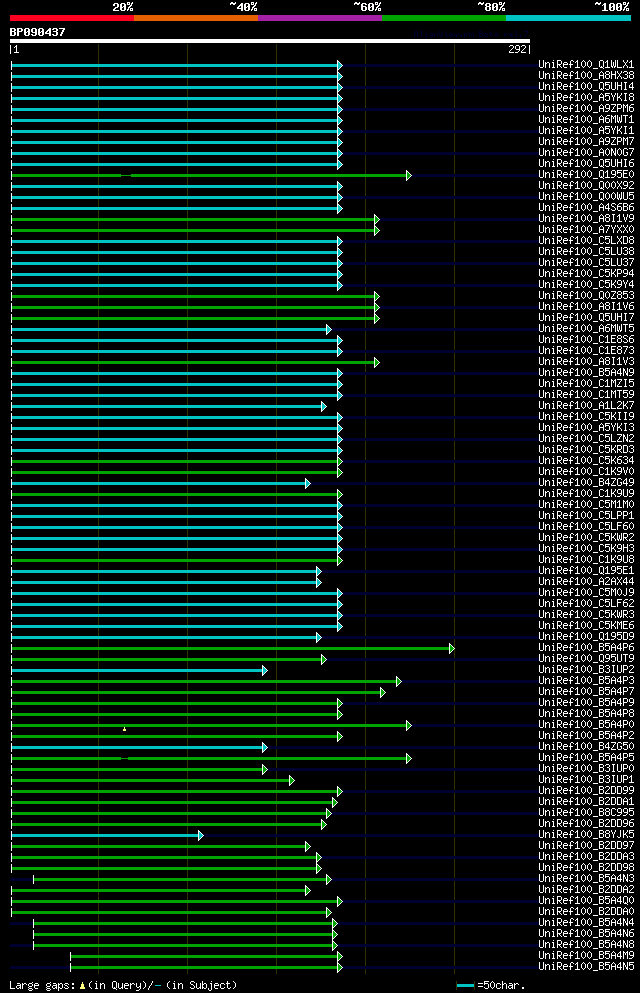640x993 pixels.
Task: Click the subject gap dash in Q195E0 alignment
Action: [x=126, y=175]
